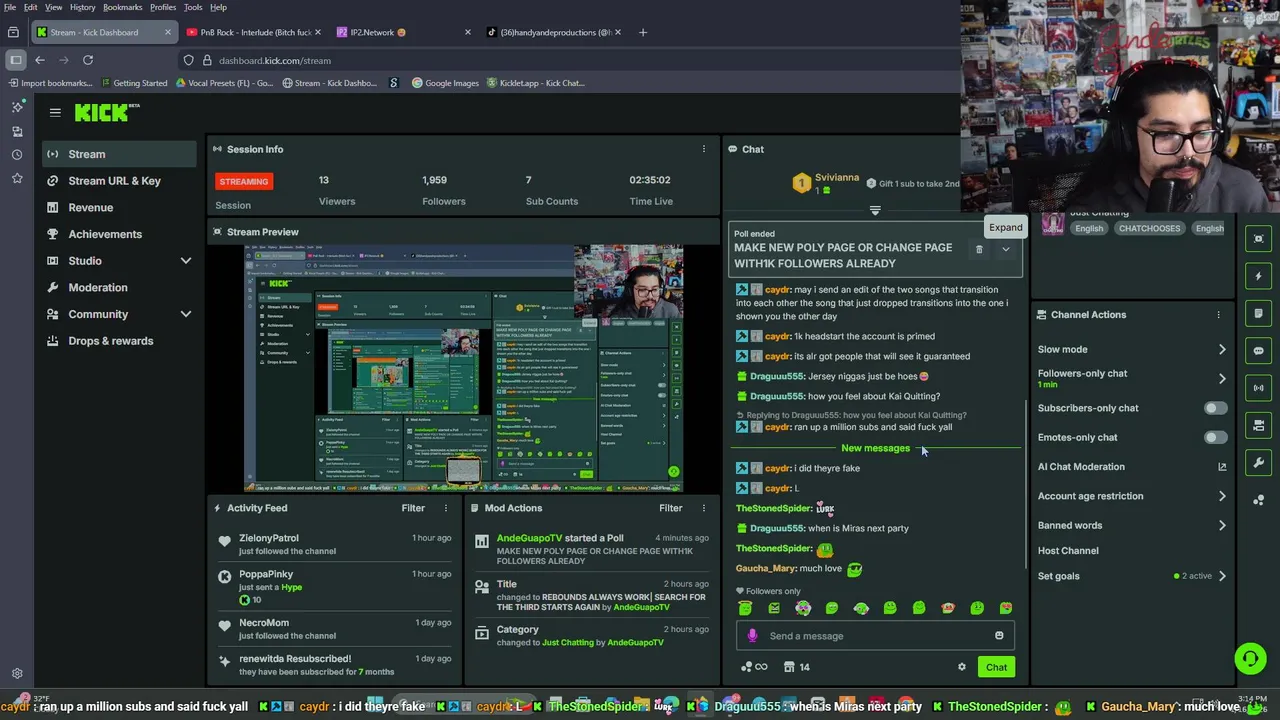This screenshot has width=1280, height=720.
Task: Click the document icon in right sidebar
Action: (1258, 313)
